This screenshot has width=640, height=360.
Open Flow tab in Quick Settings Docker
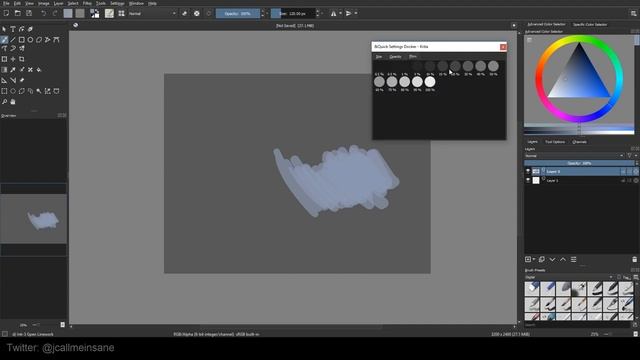click(413, 57)
